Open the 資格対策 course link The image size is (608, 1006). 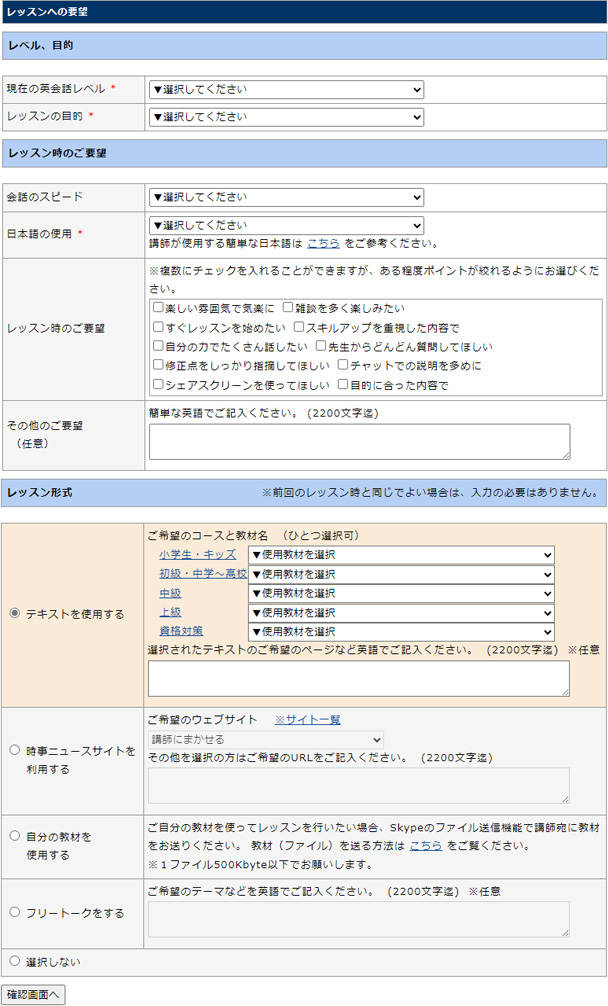181,631
